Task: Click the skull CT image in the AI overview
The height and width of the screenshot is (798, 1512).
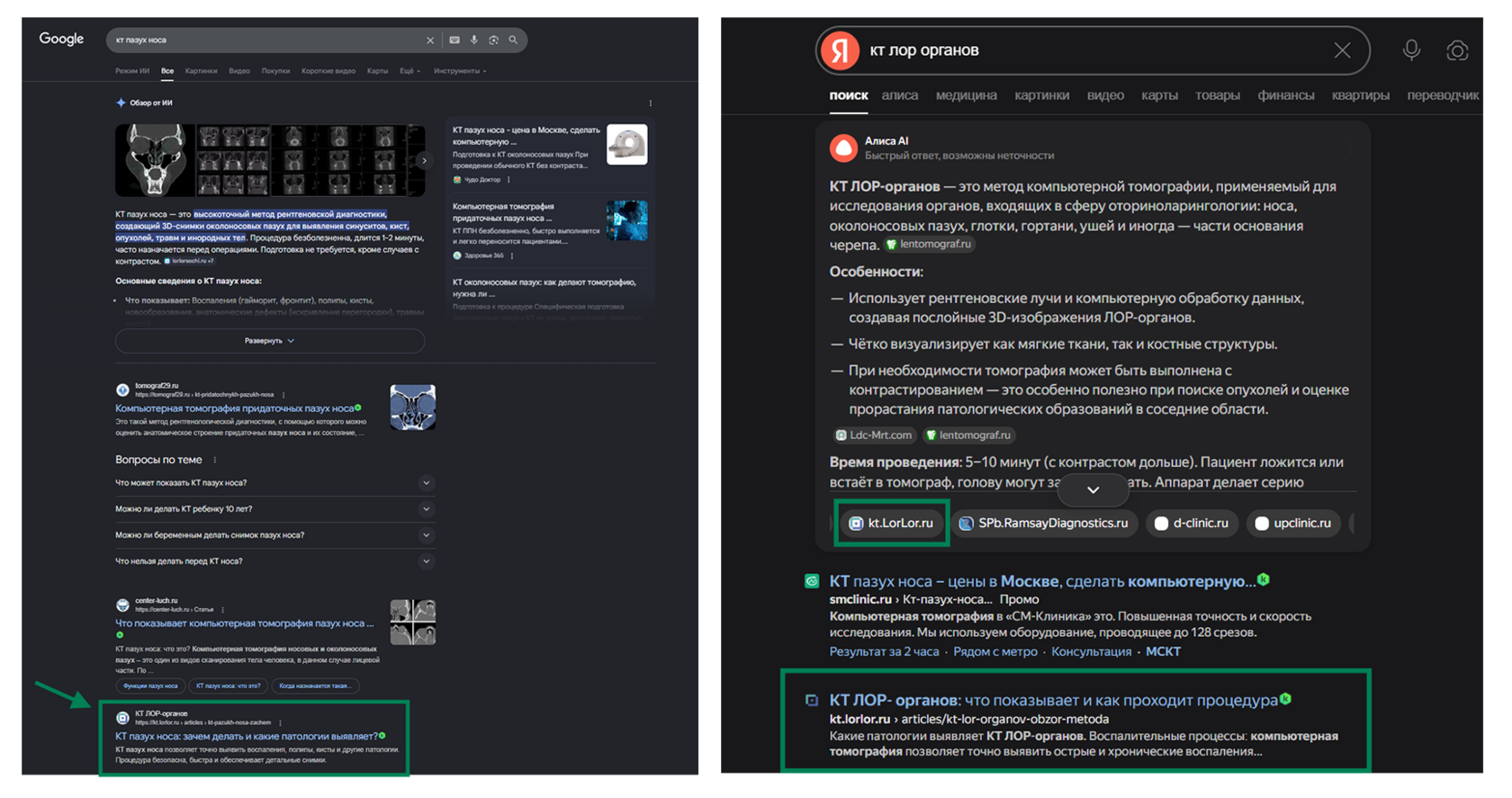Action: (x=156, y=160)
